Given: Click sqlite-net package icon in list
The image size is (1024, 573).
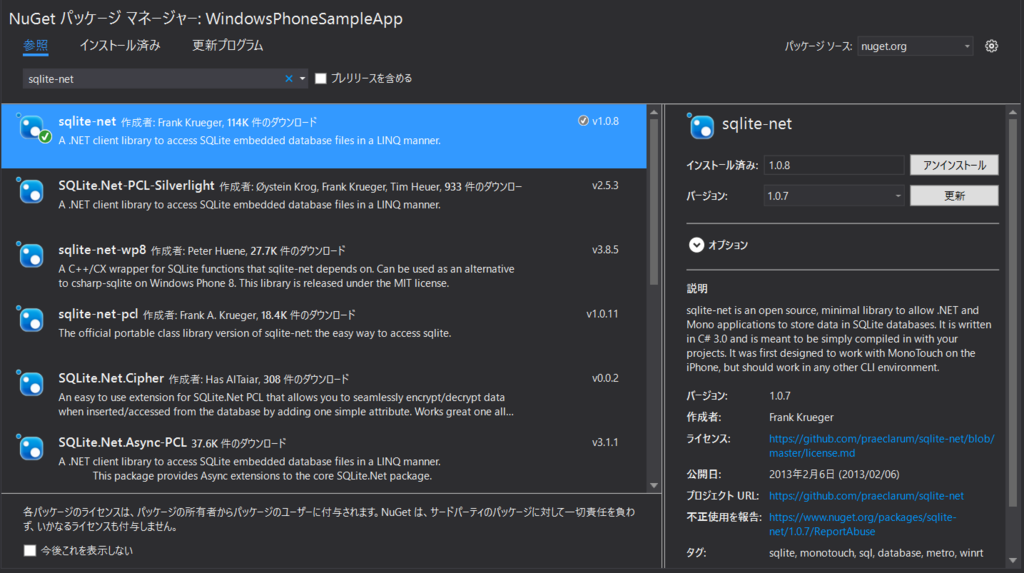Looking at the screenshot, I should click(x=33, y=128).
